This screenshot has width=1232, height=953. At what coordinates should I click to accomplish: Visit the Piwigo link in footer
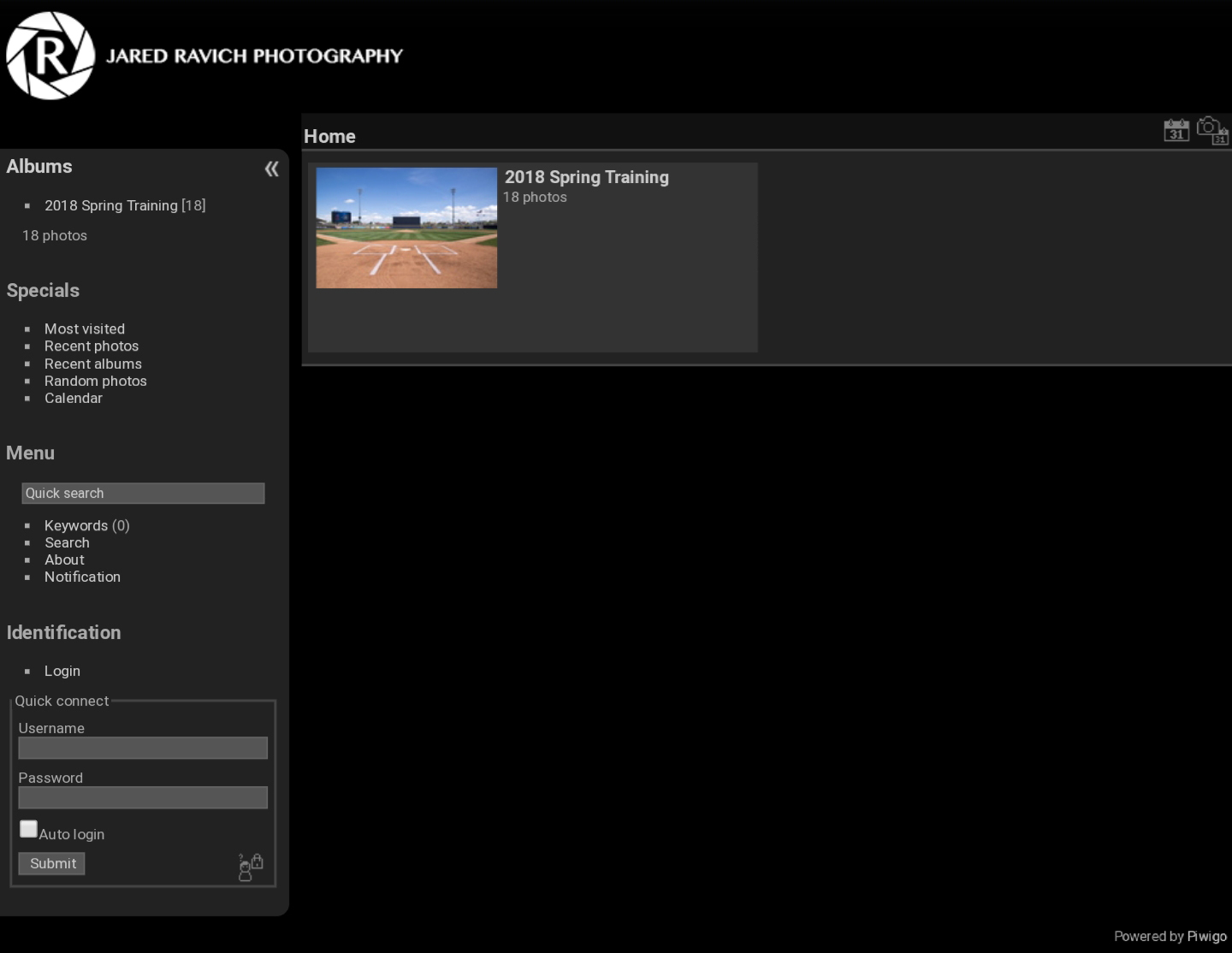[1206, 936]
